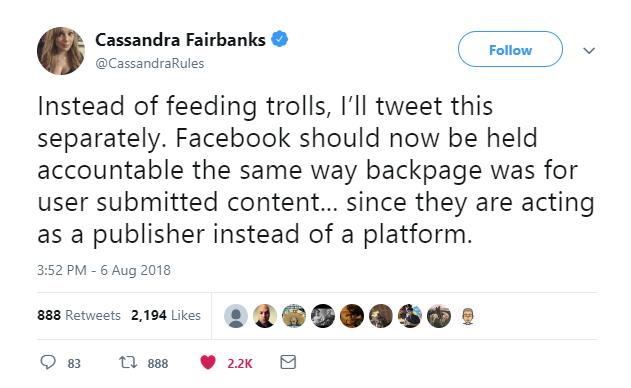Click the default gray silhouette liker avatar

(x=236, y=316)
